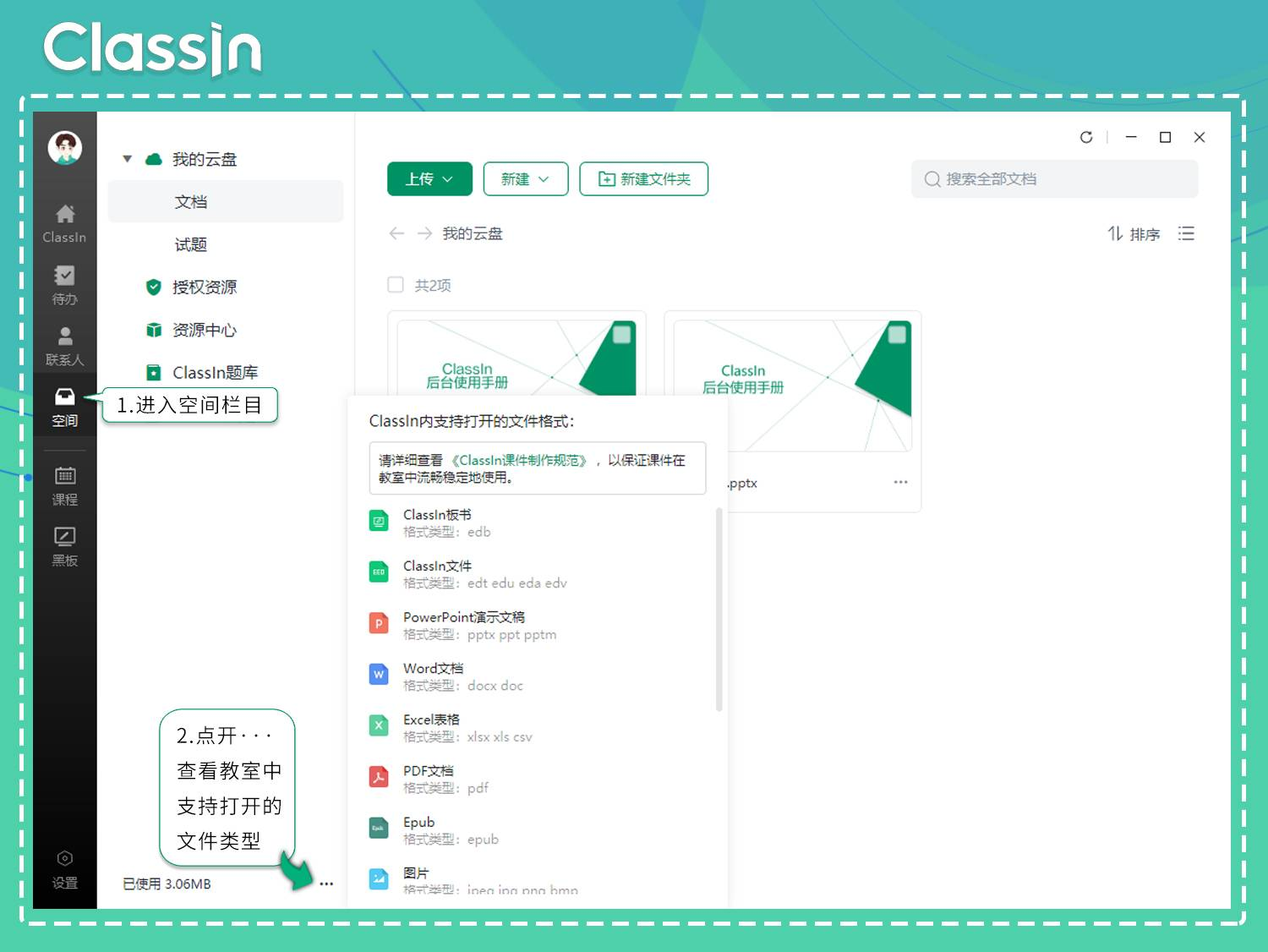Image resolution: width=1268 pixels, height=952 pixels.
Task: Go forward with the right arrow
Action: [x=424, y=233]
